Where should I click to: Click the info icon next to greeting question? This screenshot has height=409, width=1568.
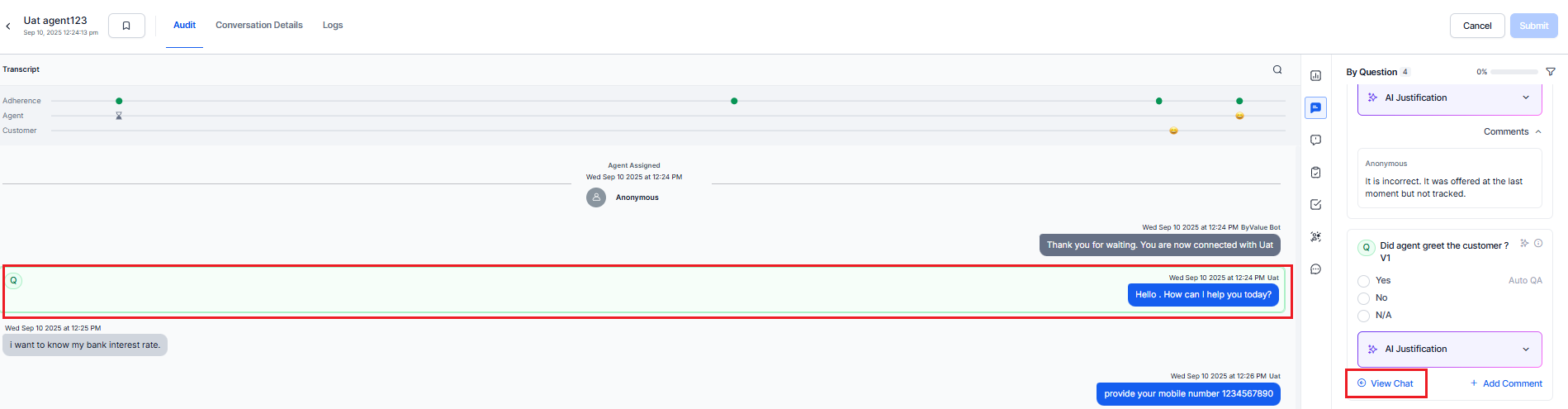1538,244
